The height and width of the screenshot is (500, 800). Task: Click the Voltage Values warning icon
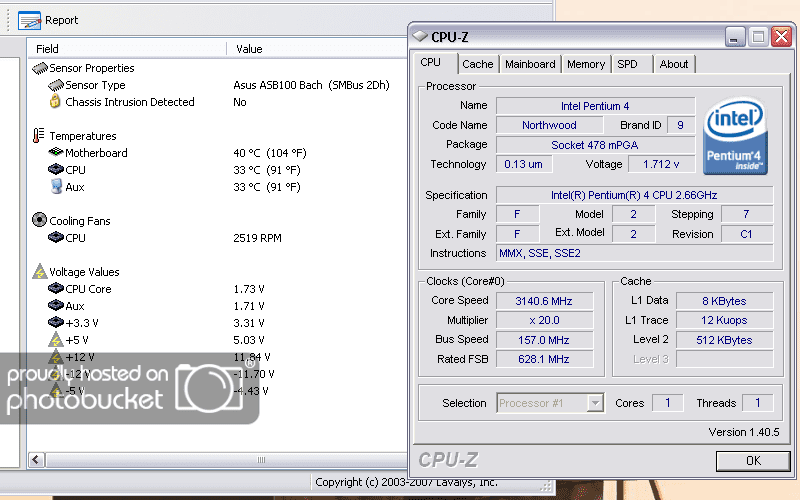[x=40, y=271]
